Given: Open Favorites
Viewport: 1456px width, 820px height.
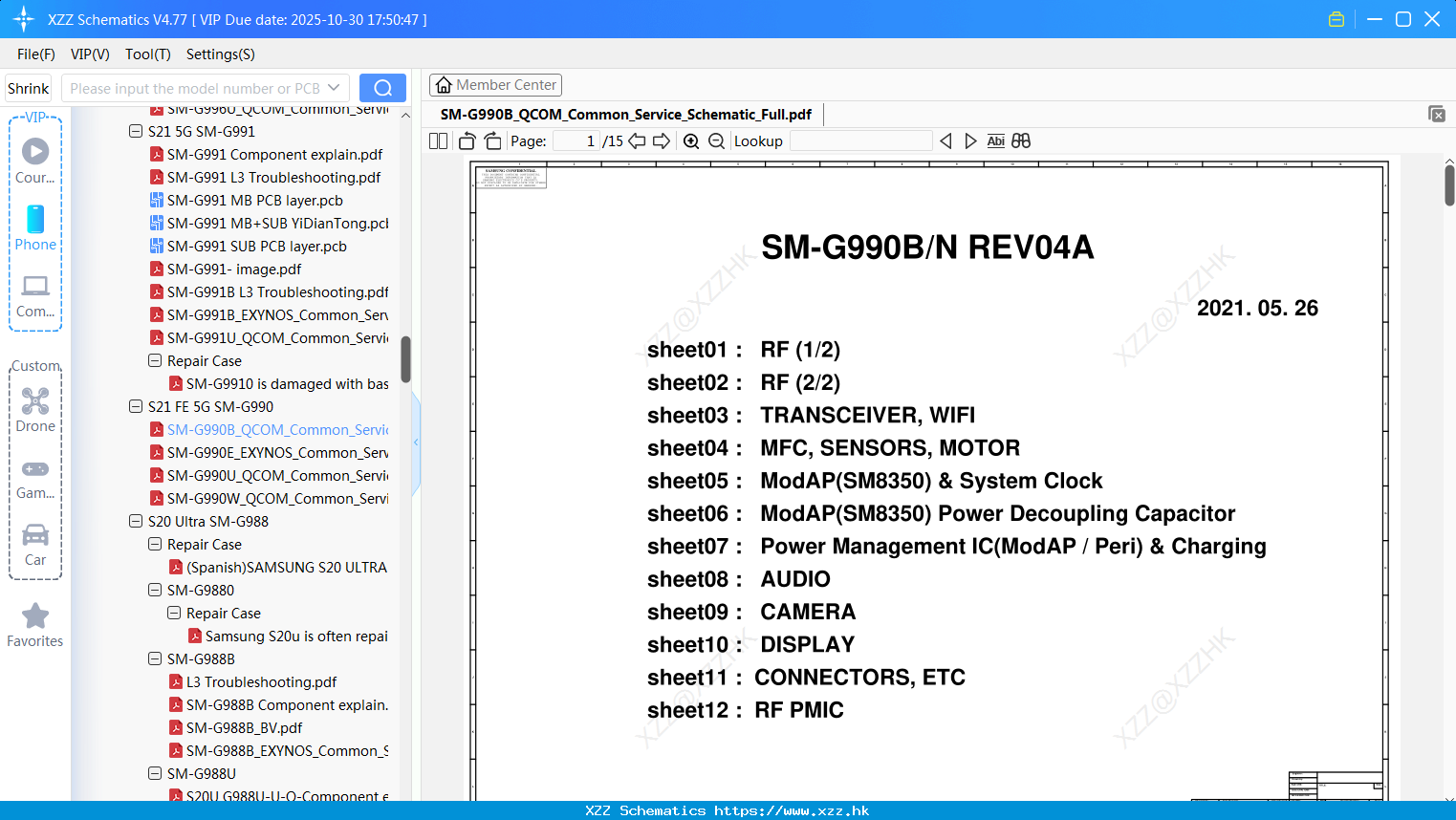Looking at the screenshot, I should click(35, 625).
